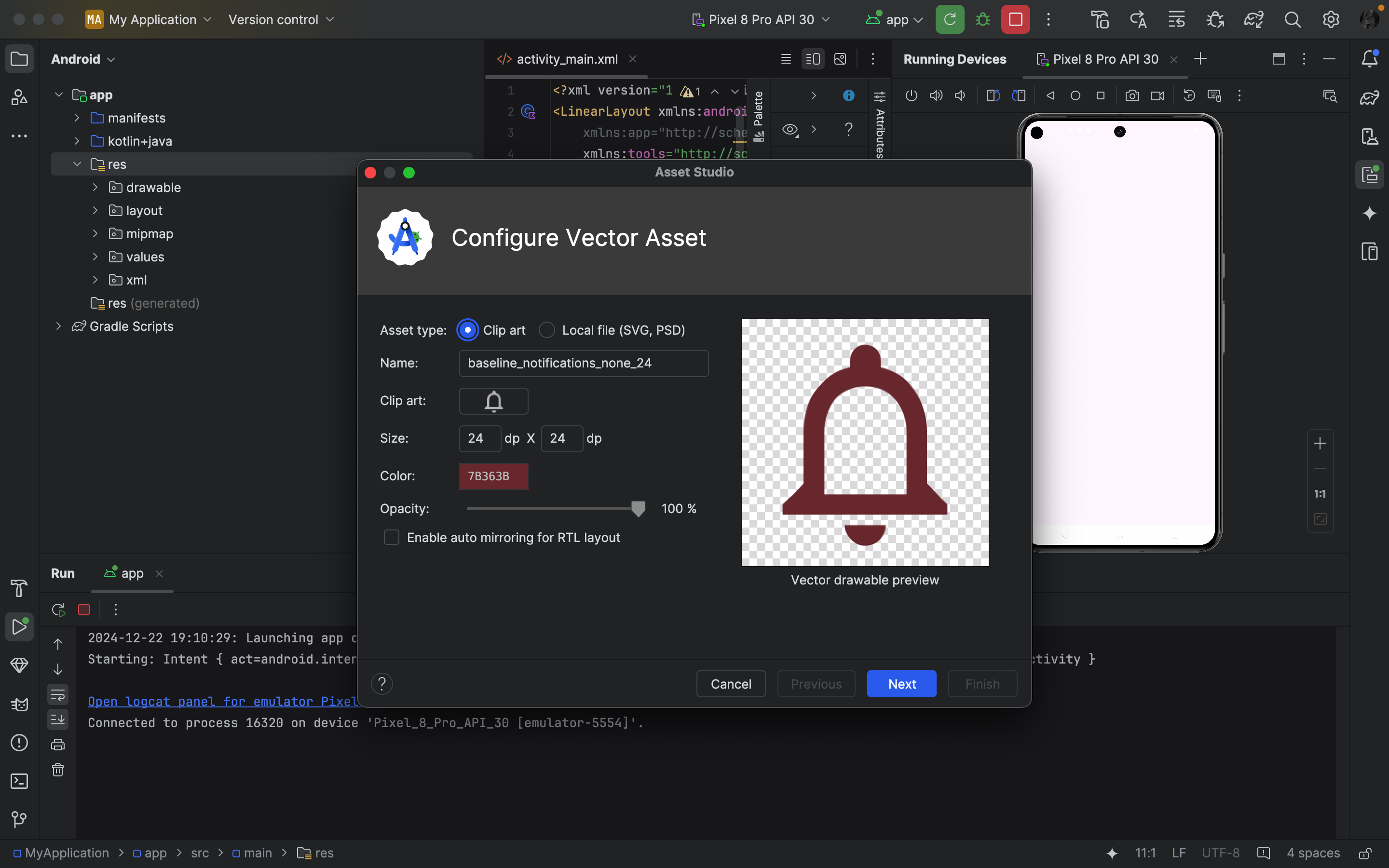Open Settings gear in top toolbar
The height and width of the screenshot is (868, 1389).
coord(1331,19)
